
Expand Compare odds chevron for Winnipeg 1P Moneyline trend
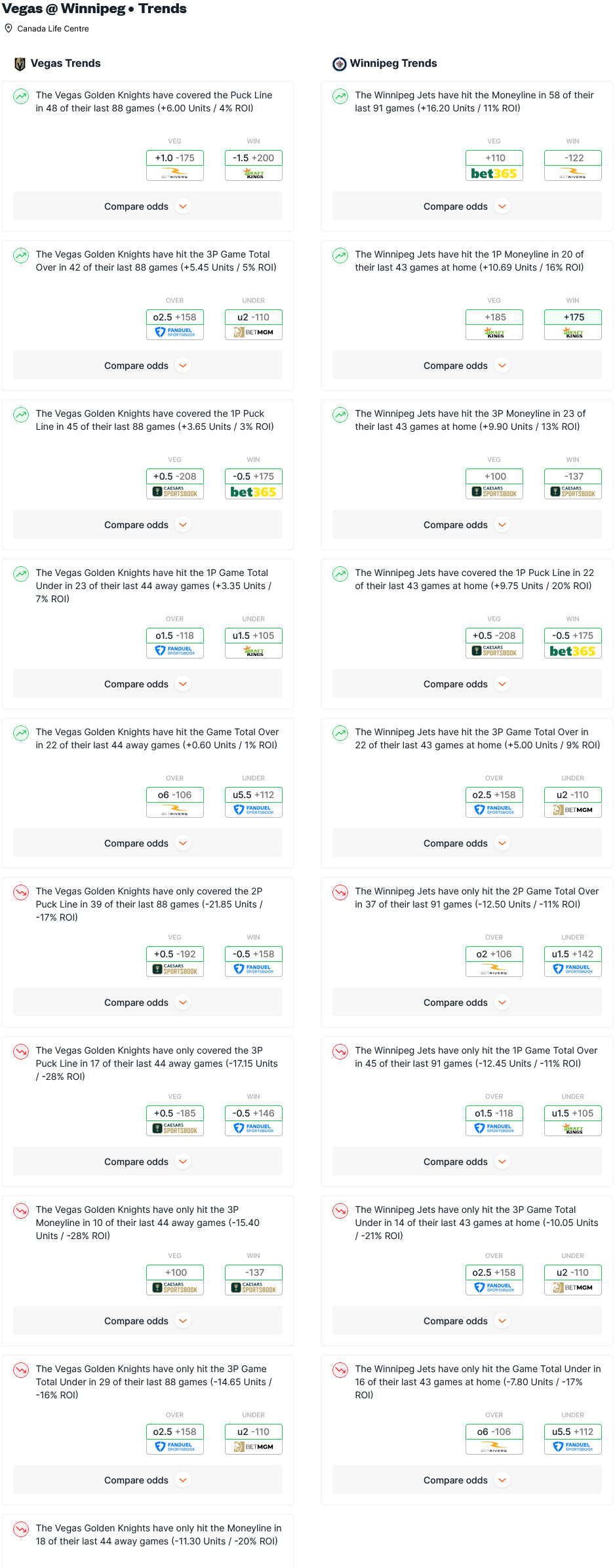(502, 366)
